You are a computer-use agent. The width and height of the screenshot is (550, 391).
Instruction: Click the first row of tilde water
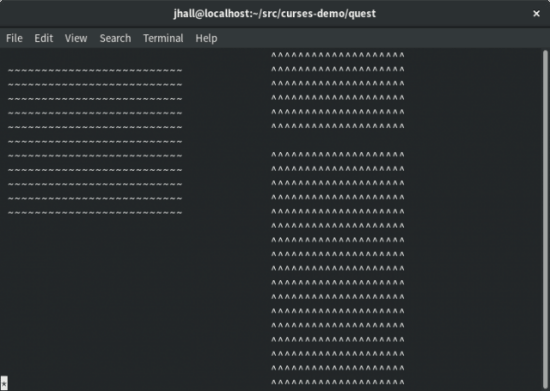95,70
